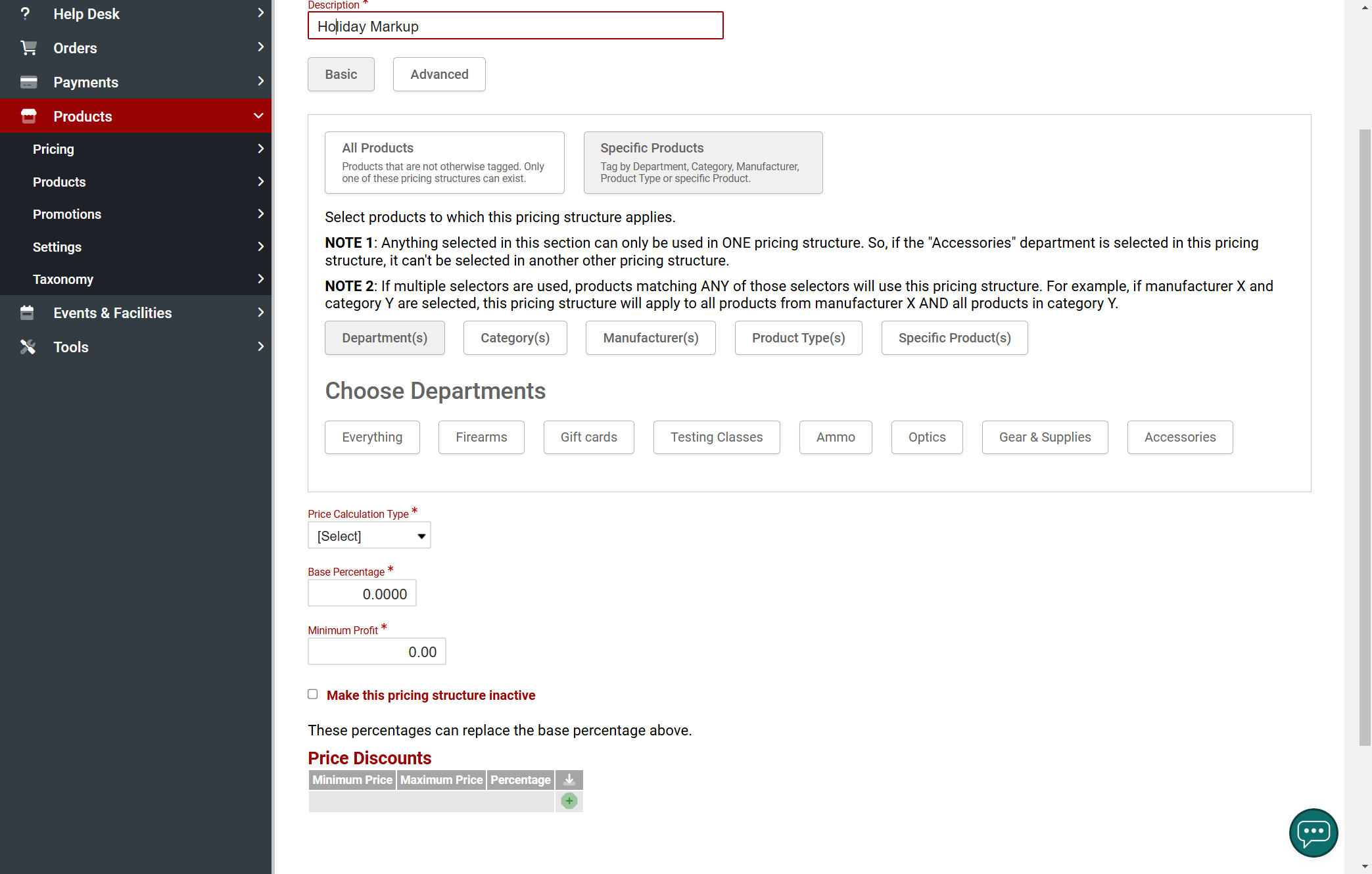Switch to the Basic tab
1372x874 pixels.
coord(341,74)
